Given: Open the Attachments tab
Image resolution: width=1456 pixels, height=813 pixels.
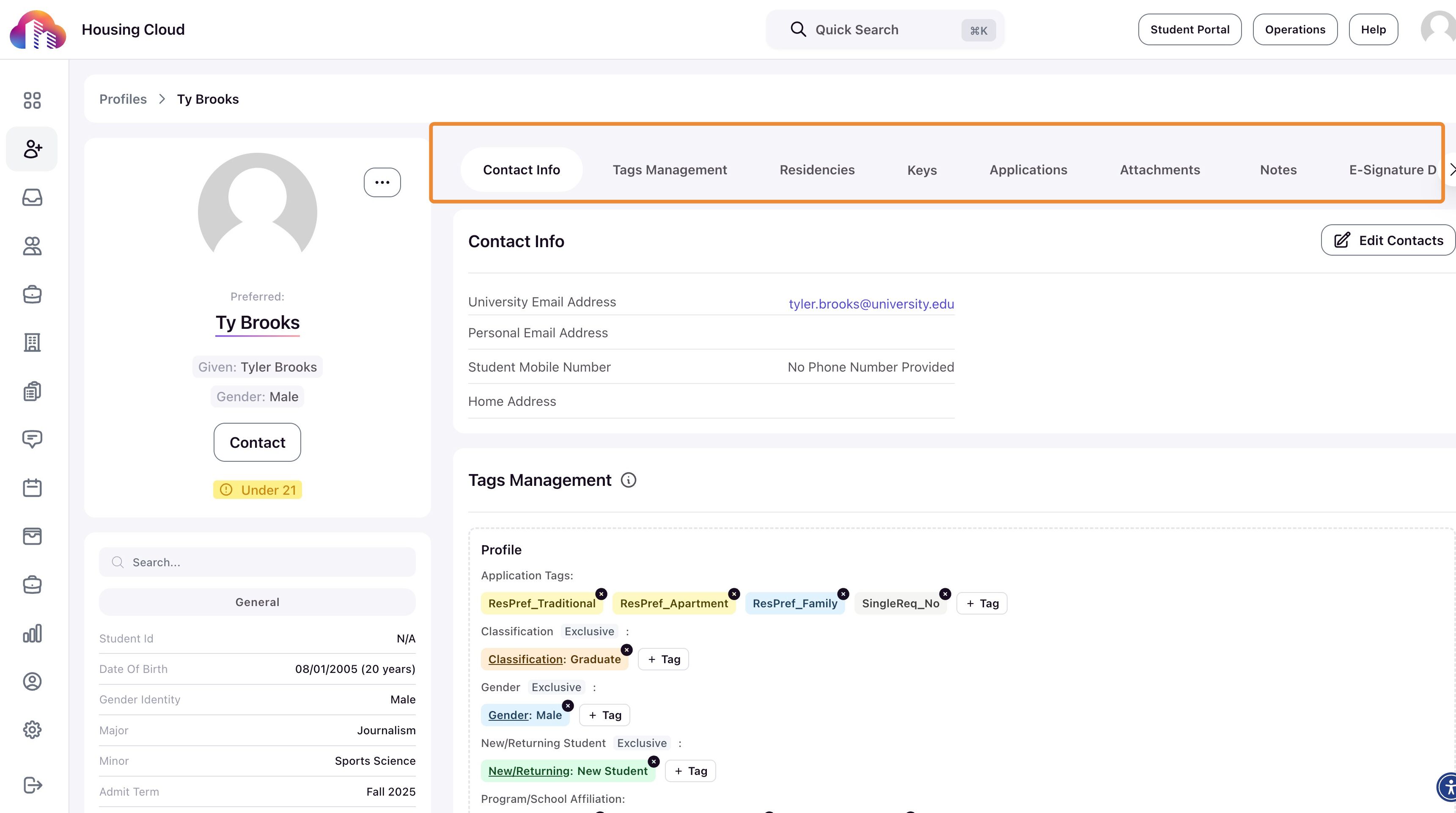Looking at the screenshot, I should [1160, 170].
